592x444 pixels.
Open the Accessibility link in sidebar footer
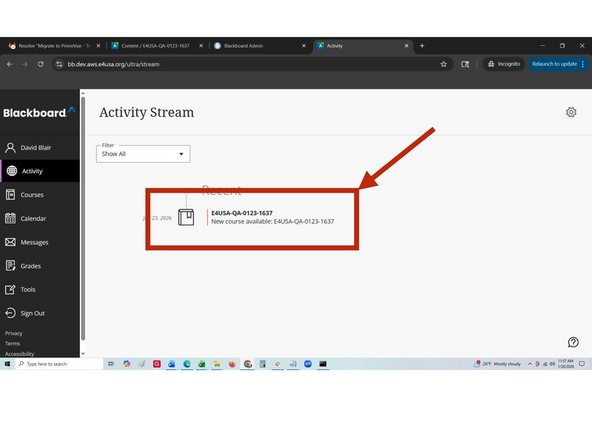tap(20, 354)
